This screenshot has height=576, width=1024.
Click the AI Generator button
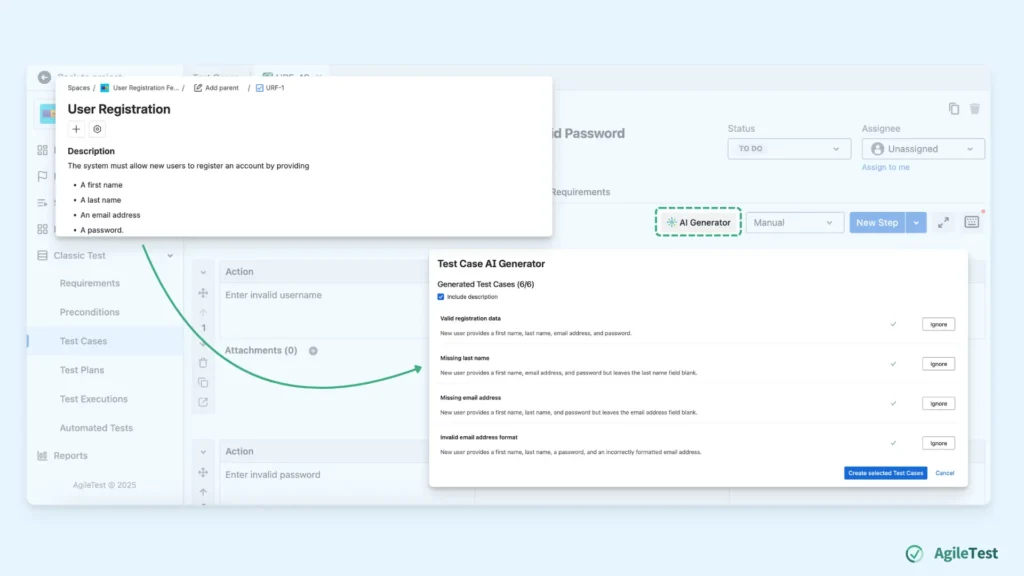coord(698,222)
